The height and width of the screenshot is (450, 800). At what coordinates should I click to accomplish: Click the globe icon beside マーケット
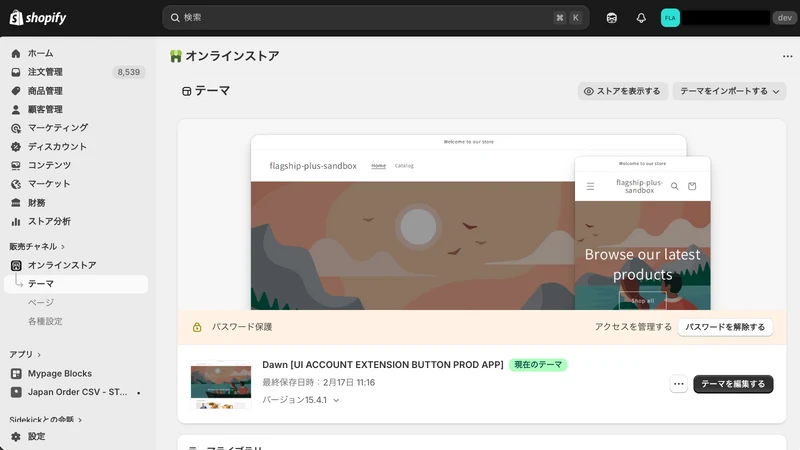pos(16,184)
